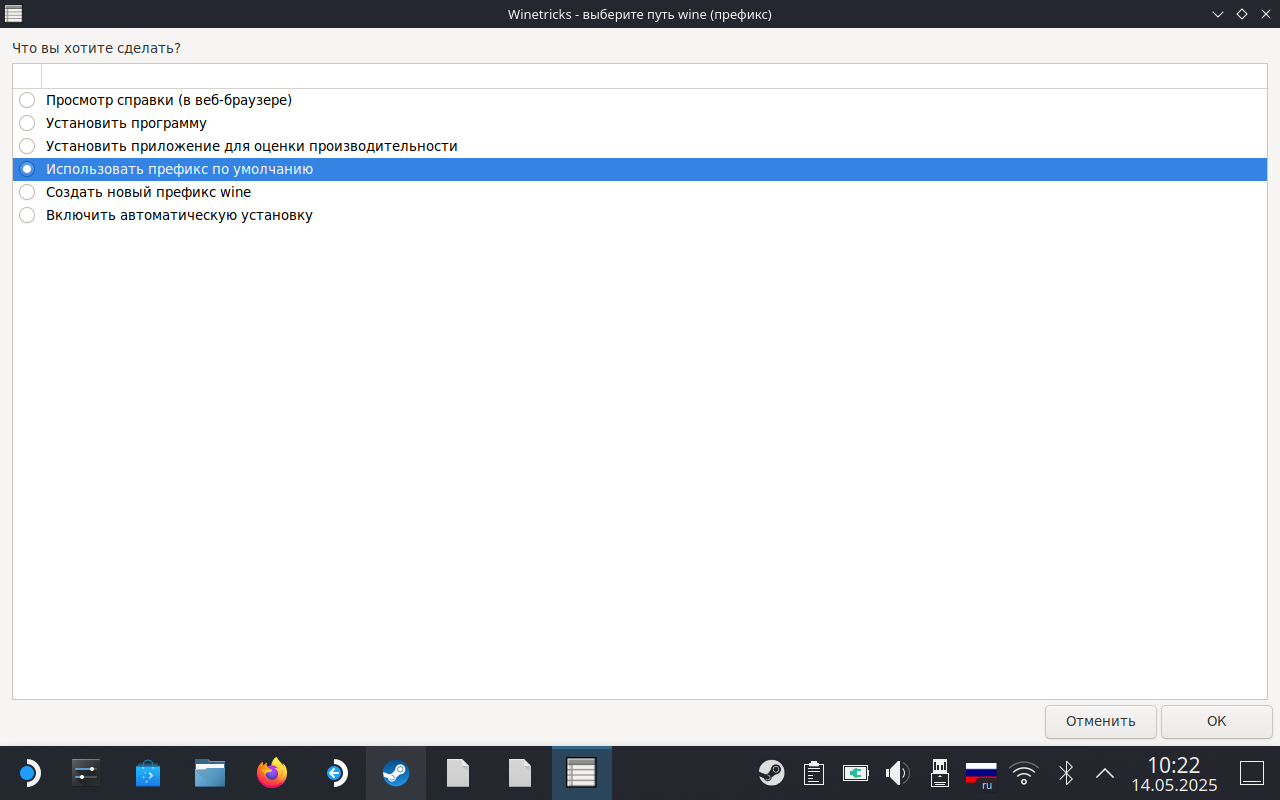Open the Steam system tray icon
The image size is (1280, 800).
click(771, 773)
